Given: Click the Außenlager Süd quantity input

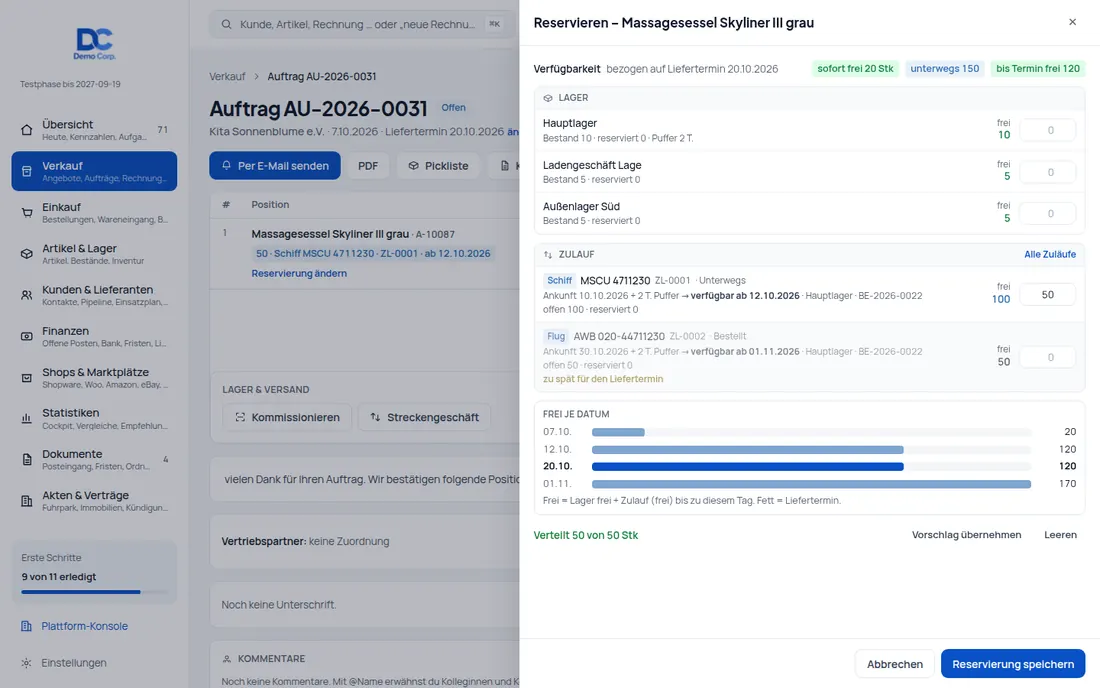Looking at the screenshot, I should (x=1049, y=214).
